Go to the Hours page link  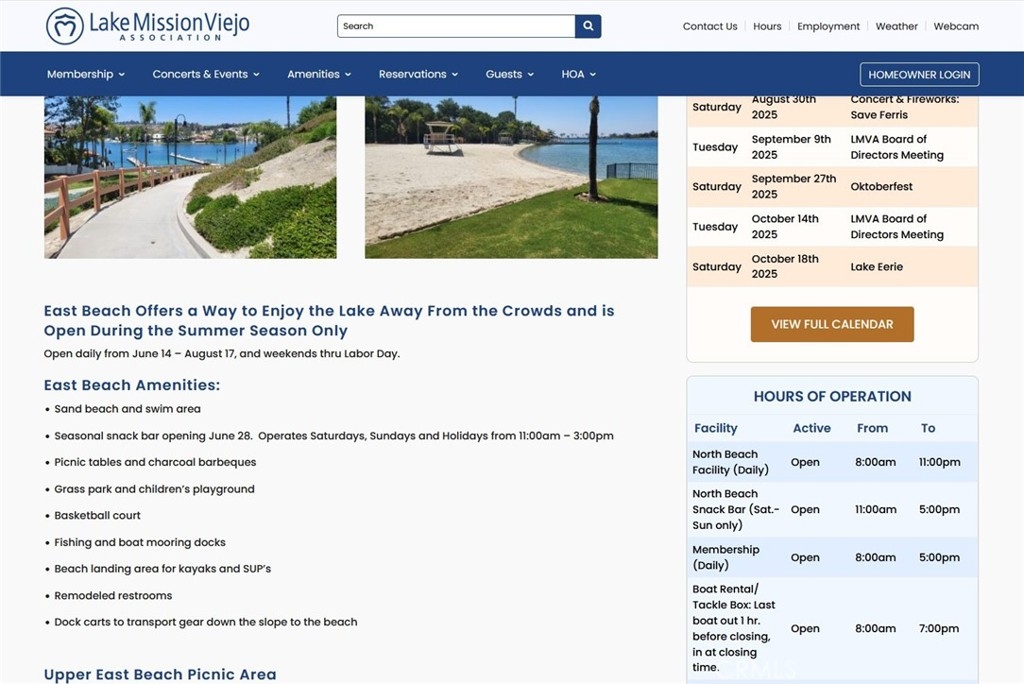click(x=767, y=27)
